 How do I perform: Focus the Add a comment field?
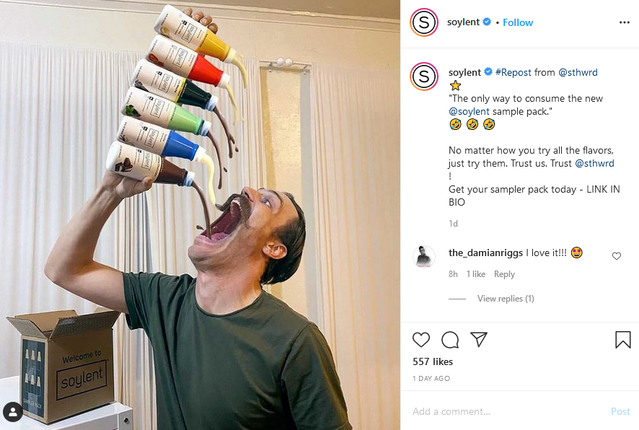pyautogui.click(x=505, y=411)
